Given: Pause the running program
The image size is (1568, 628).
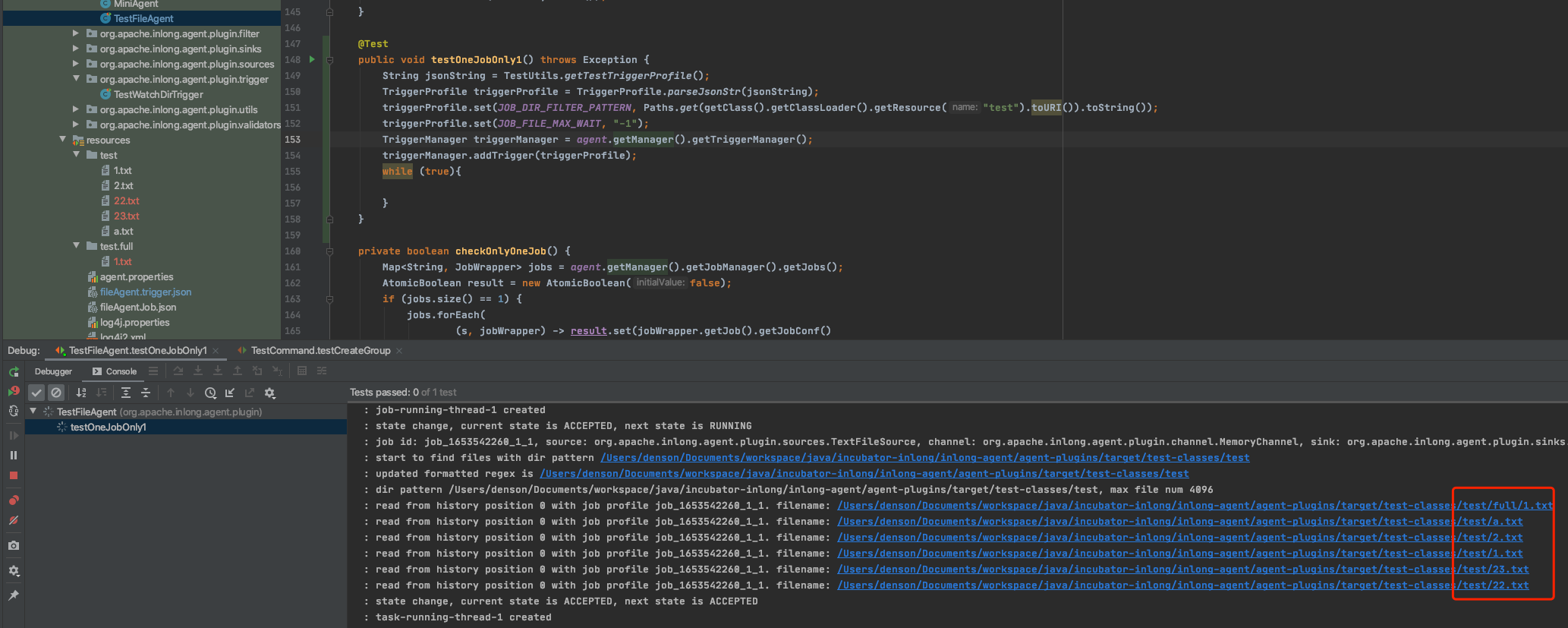Looking at the screenshot, I should (x=14, y=455).
